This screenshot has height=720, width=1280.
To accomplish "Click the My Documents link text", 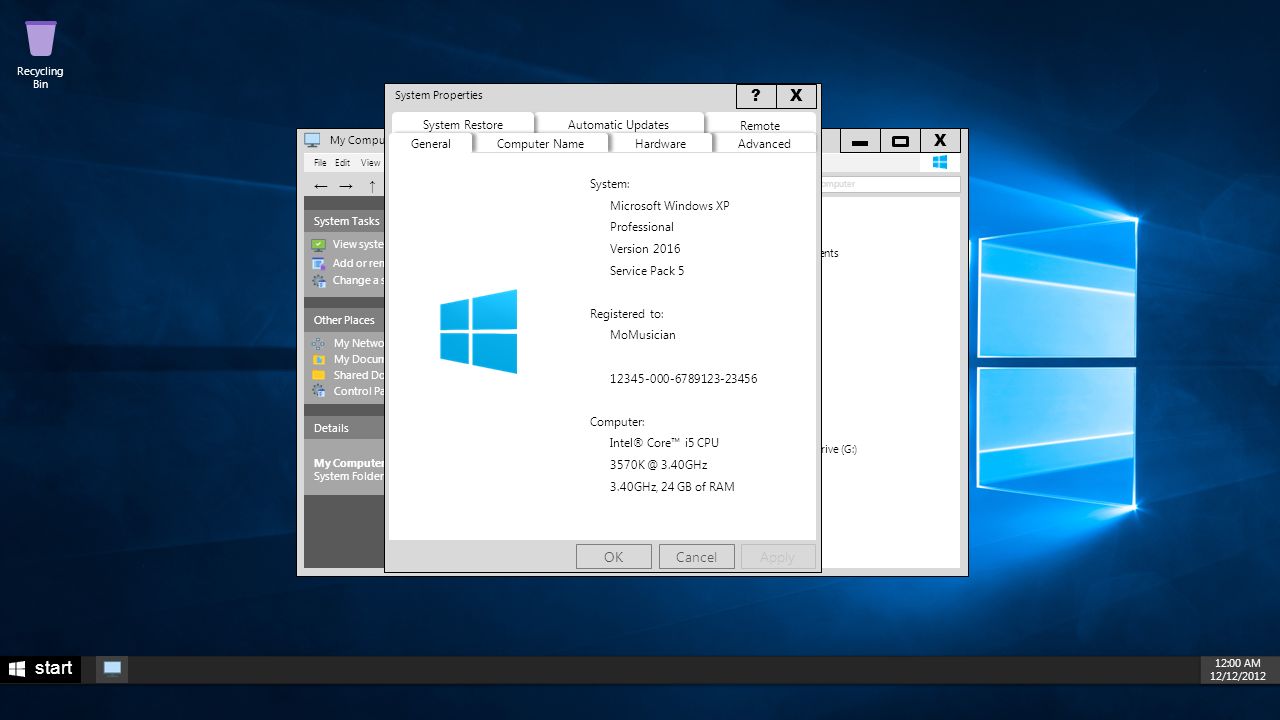I will click(x=359, y=359).
